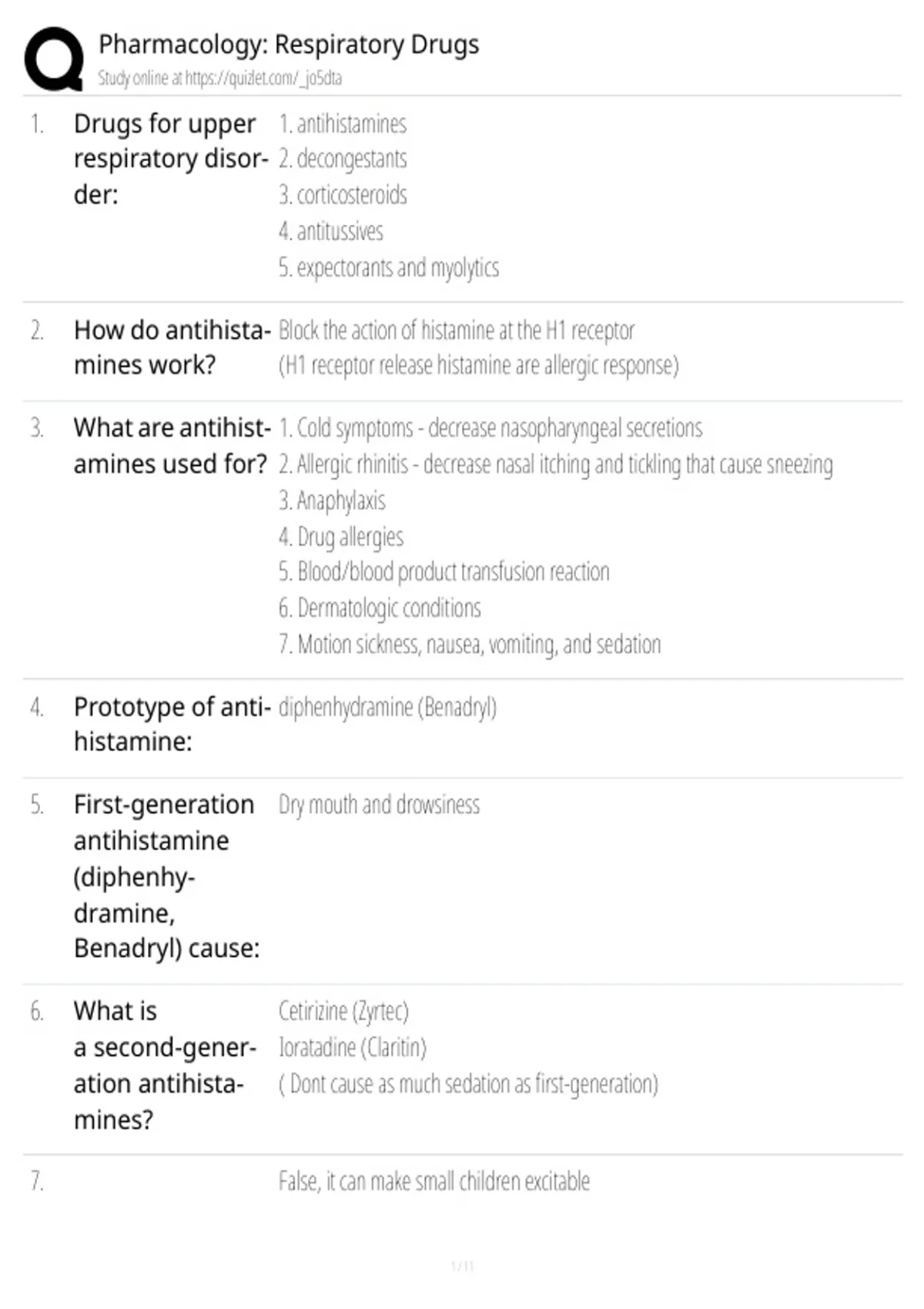Select 'What are antihistamines used for?' term

[x=171, y=446]
